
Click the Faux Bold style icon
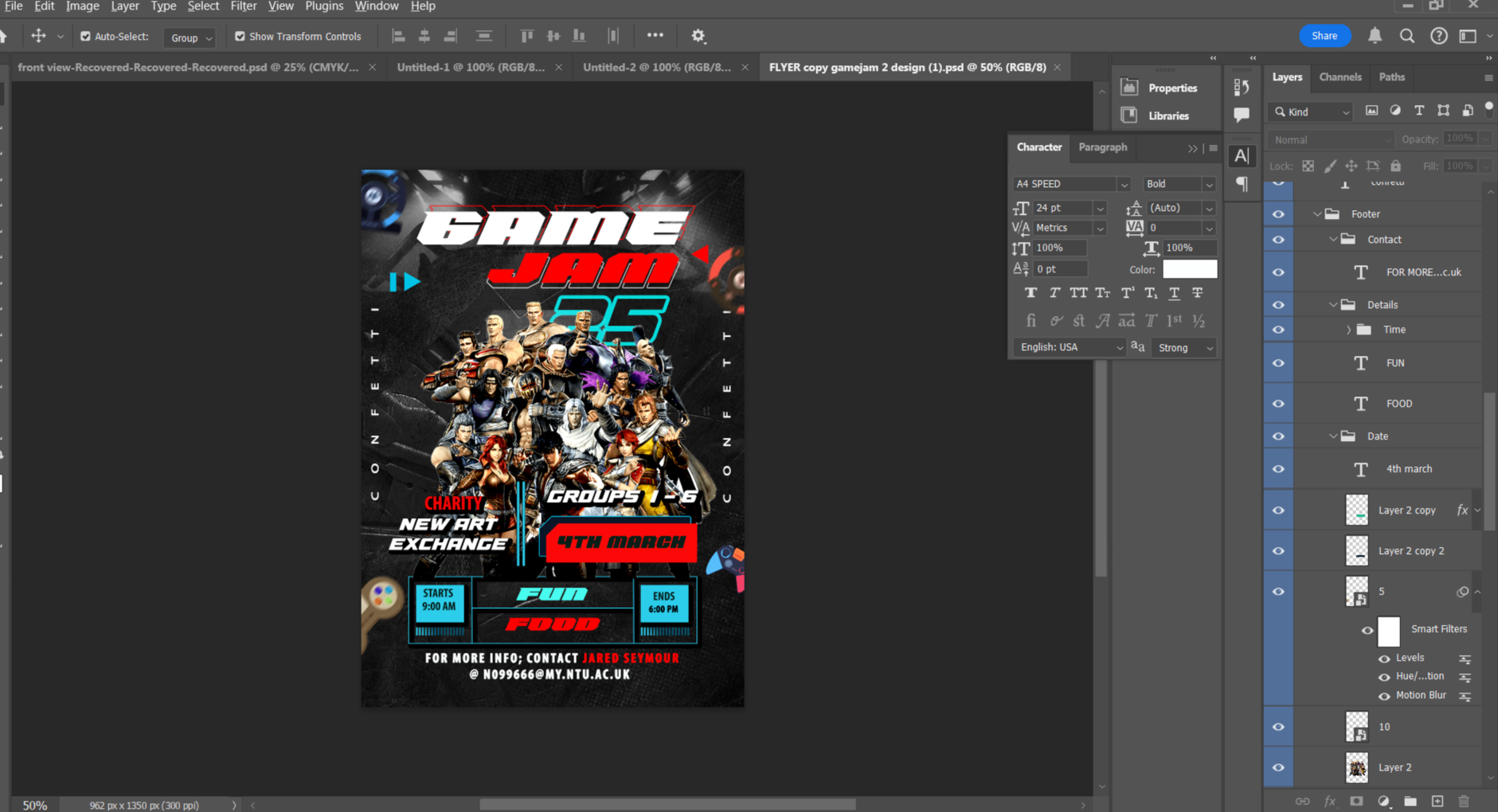pyautogui.click(x=1031, y=293)
